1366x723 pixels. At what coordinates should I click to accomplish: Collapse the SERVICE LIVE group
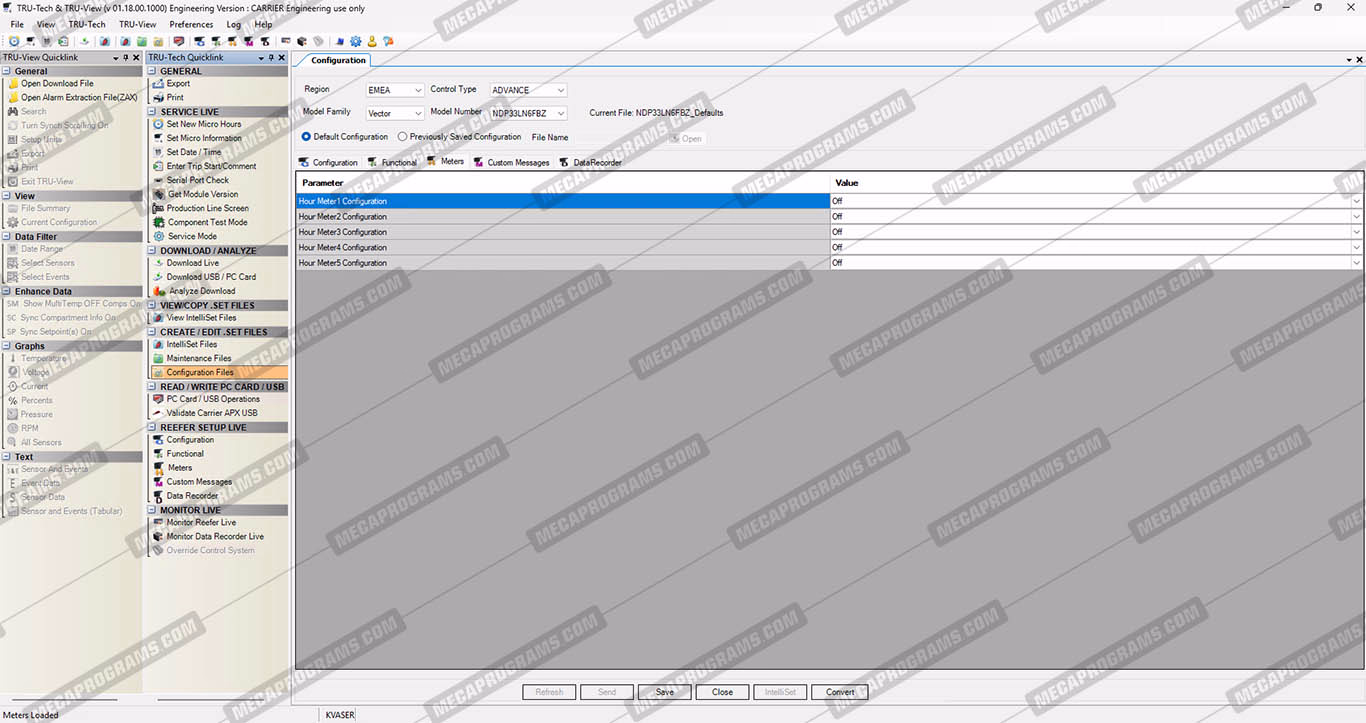click(x=154, y=112)
